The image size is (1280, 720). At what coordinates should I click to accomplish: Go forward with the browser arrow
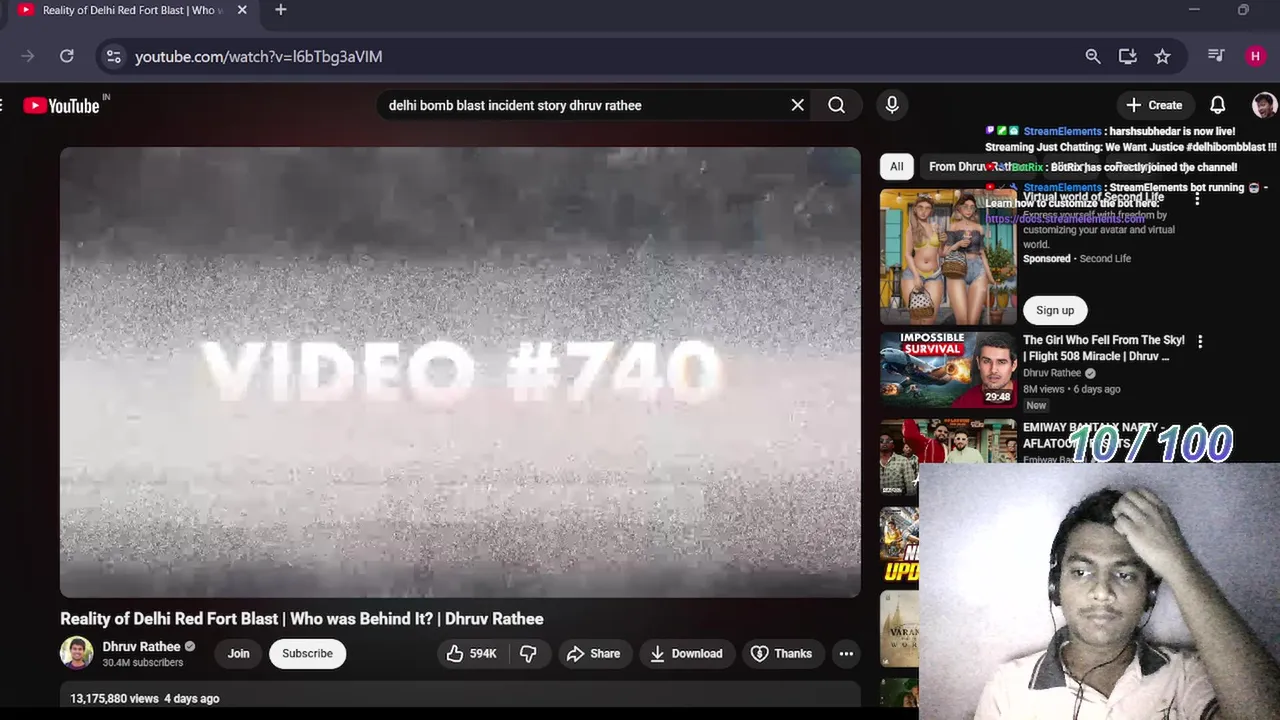pos(28,56)
